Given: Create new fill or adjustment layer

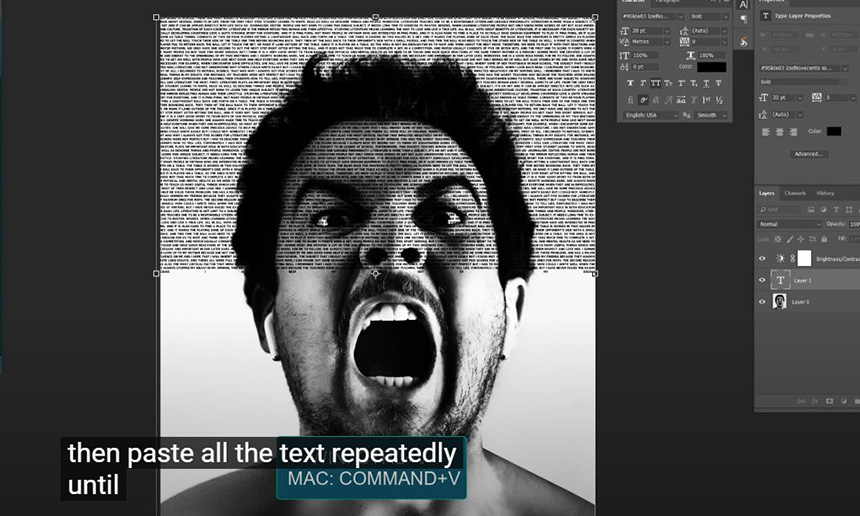Looking at the screenshot, I should point(844,401).
